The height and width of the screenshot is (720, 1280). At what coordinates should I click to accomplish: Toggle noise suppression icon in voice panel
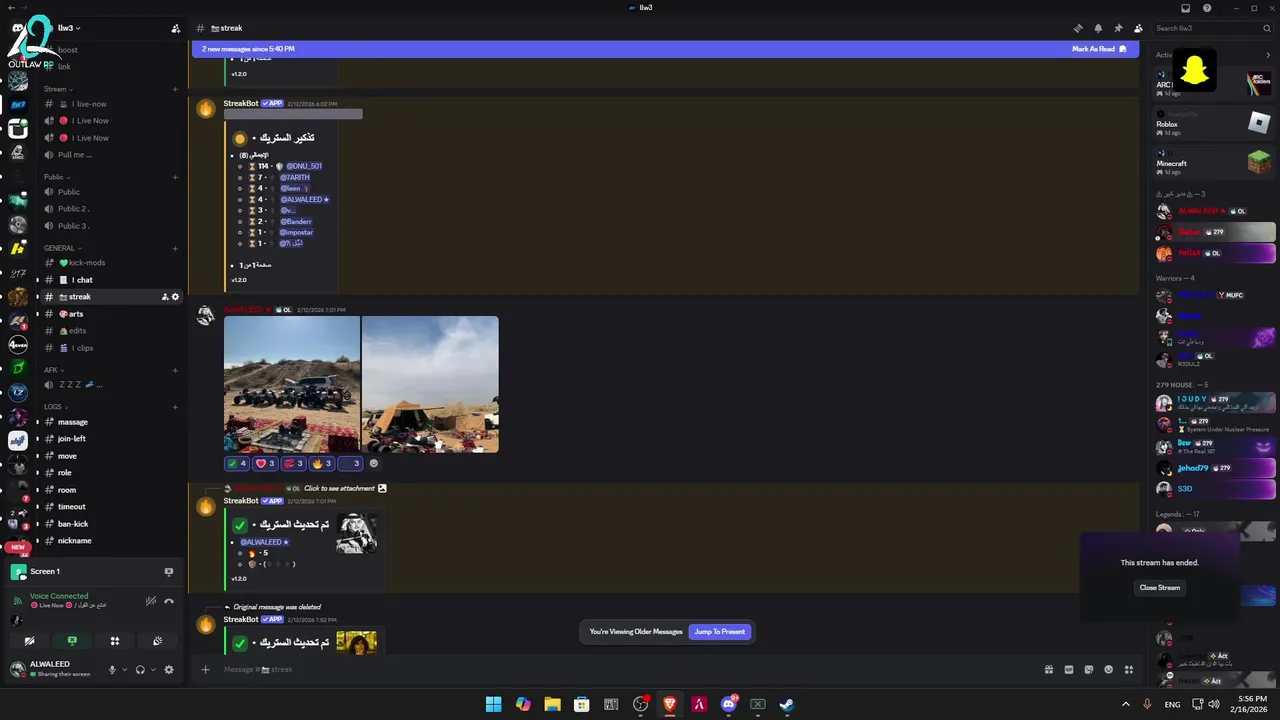tap(150, 601)
